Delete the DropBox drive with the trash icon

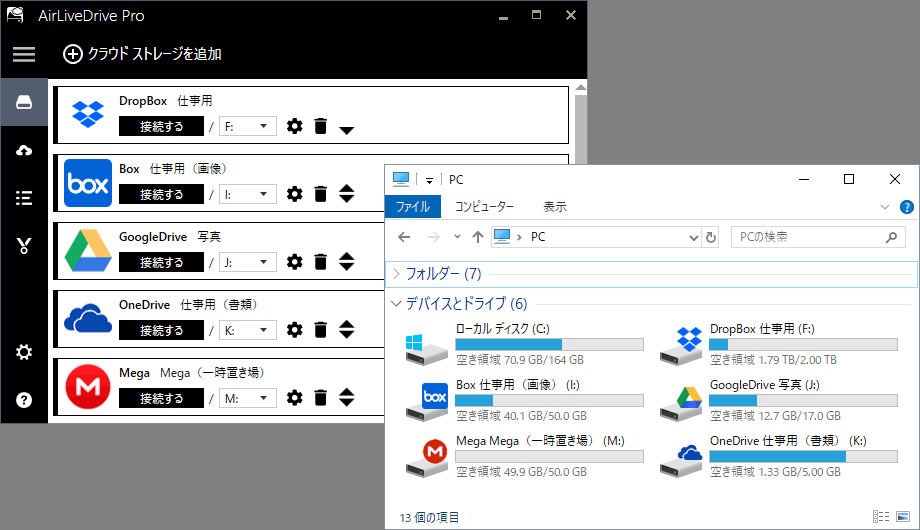coord(320,126)
